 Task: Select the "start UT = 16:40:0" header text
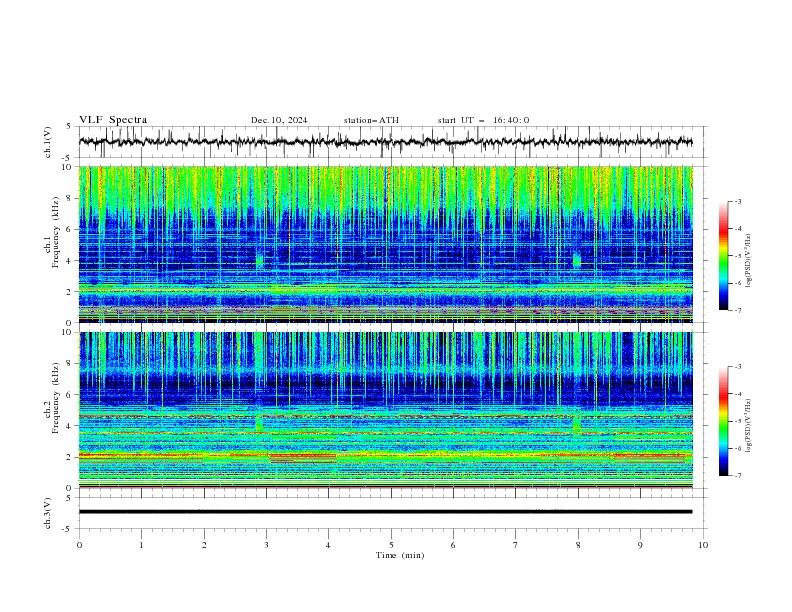pyautogui.click(x=483, y=120)
